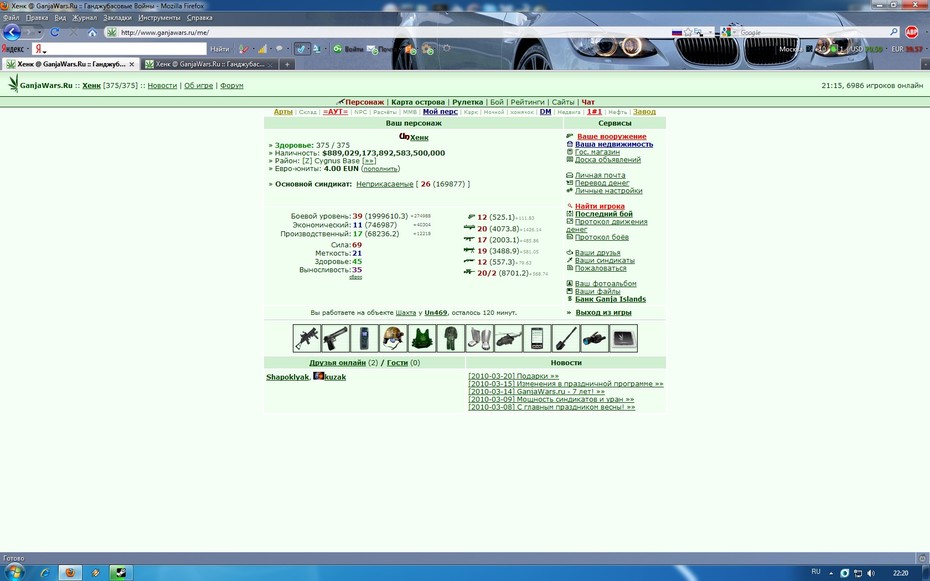
Task: Bookmark this page with the star icon
Action: pos(688,32)
